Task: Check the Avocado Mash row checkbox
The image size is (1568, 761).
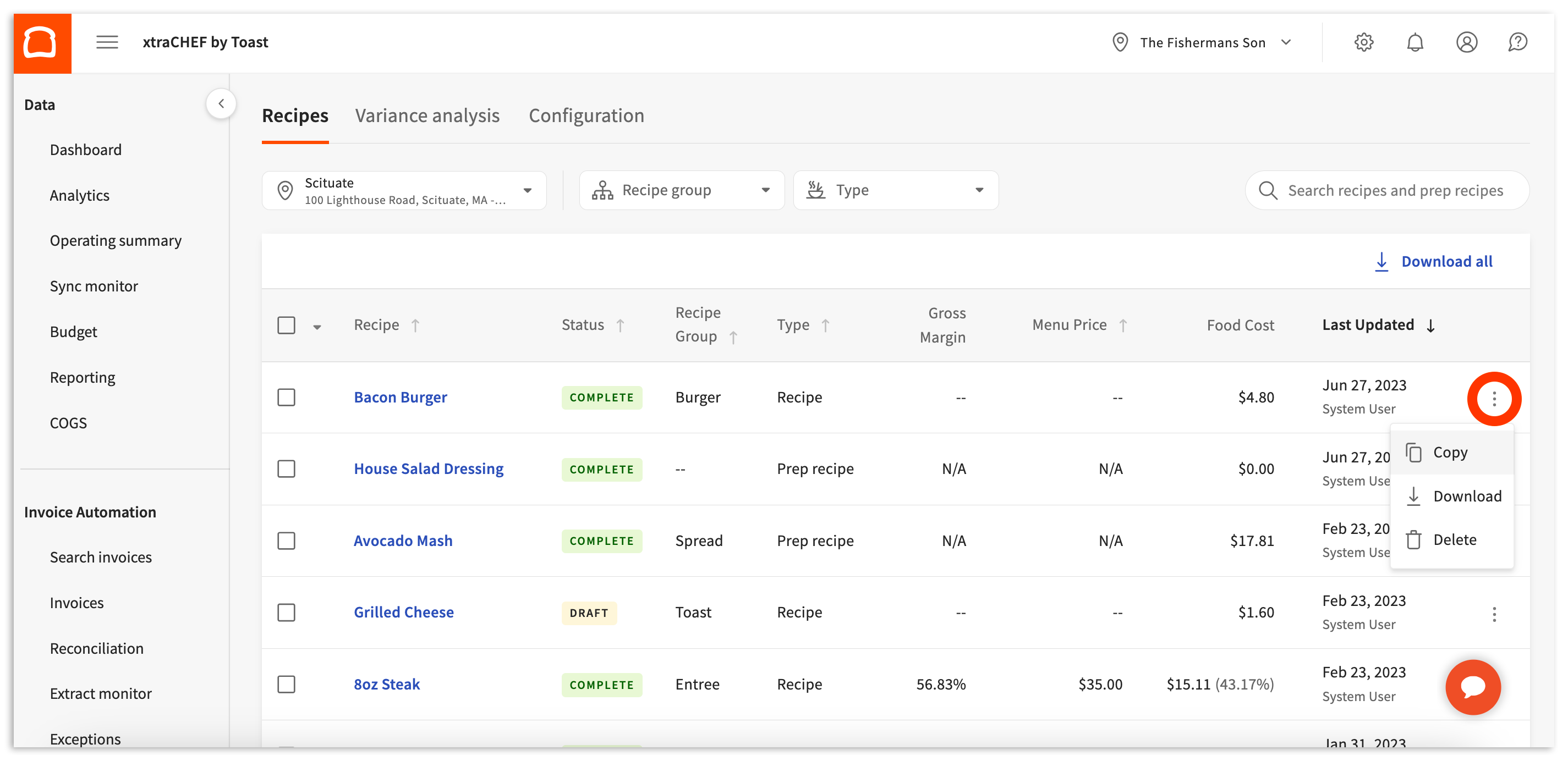Action: [x=286, y=541]
